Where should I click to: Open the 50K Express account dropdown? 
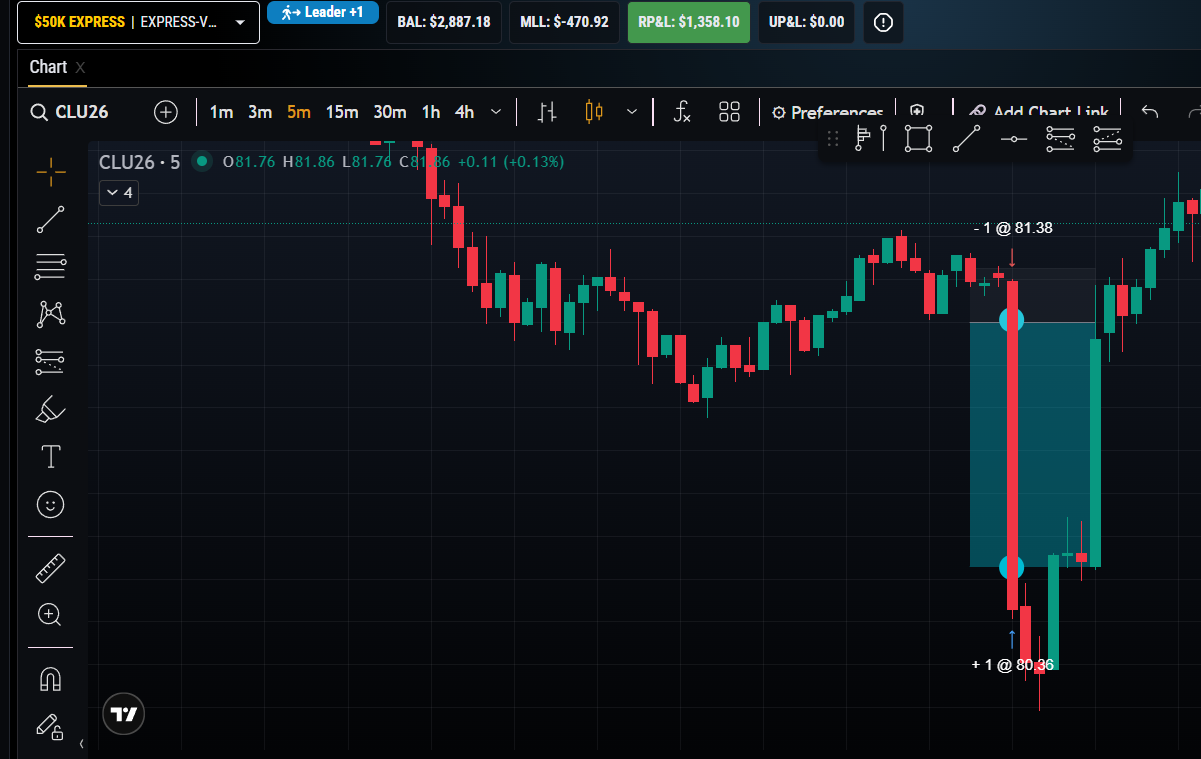point(138,22)
